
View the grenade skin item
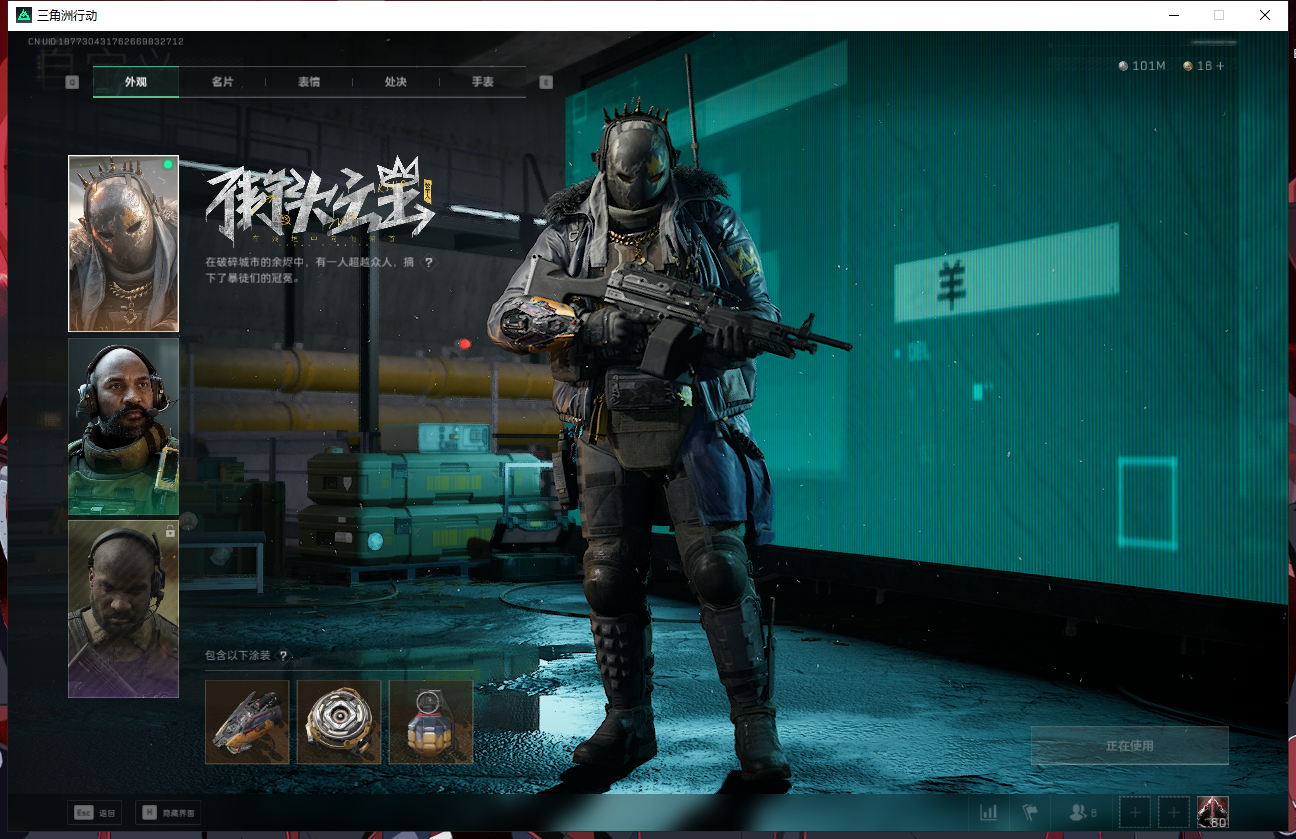(431, 722)
